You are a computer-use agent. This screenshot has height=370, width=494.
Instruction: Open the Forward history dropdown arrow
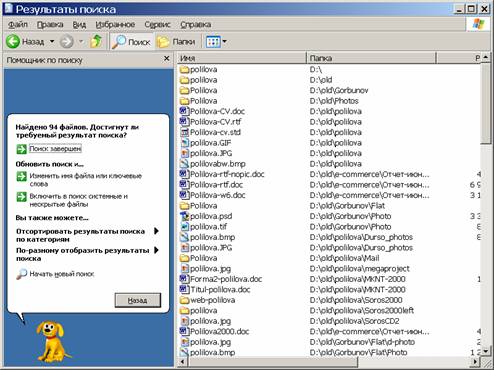(x=81, y=42)
